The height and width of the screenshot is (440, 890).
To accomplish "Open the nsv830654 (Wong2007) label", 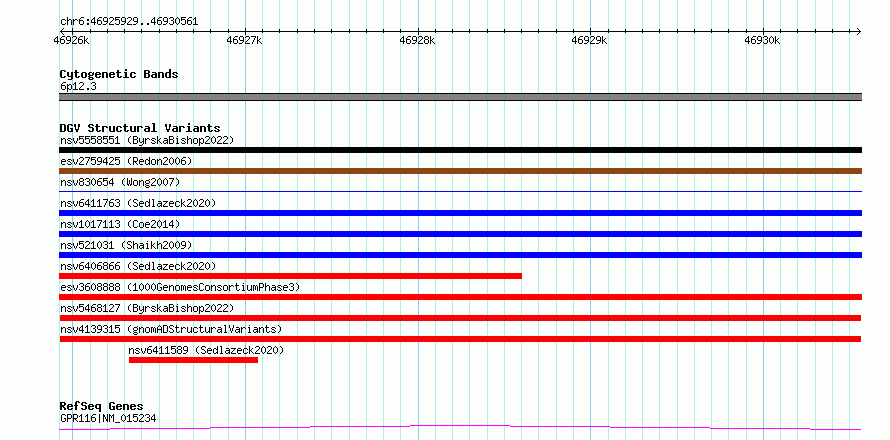I will (x=120, y=182).
